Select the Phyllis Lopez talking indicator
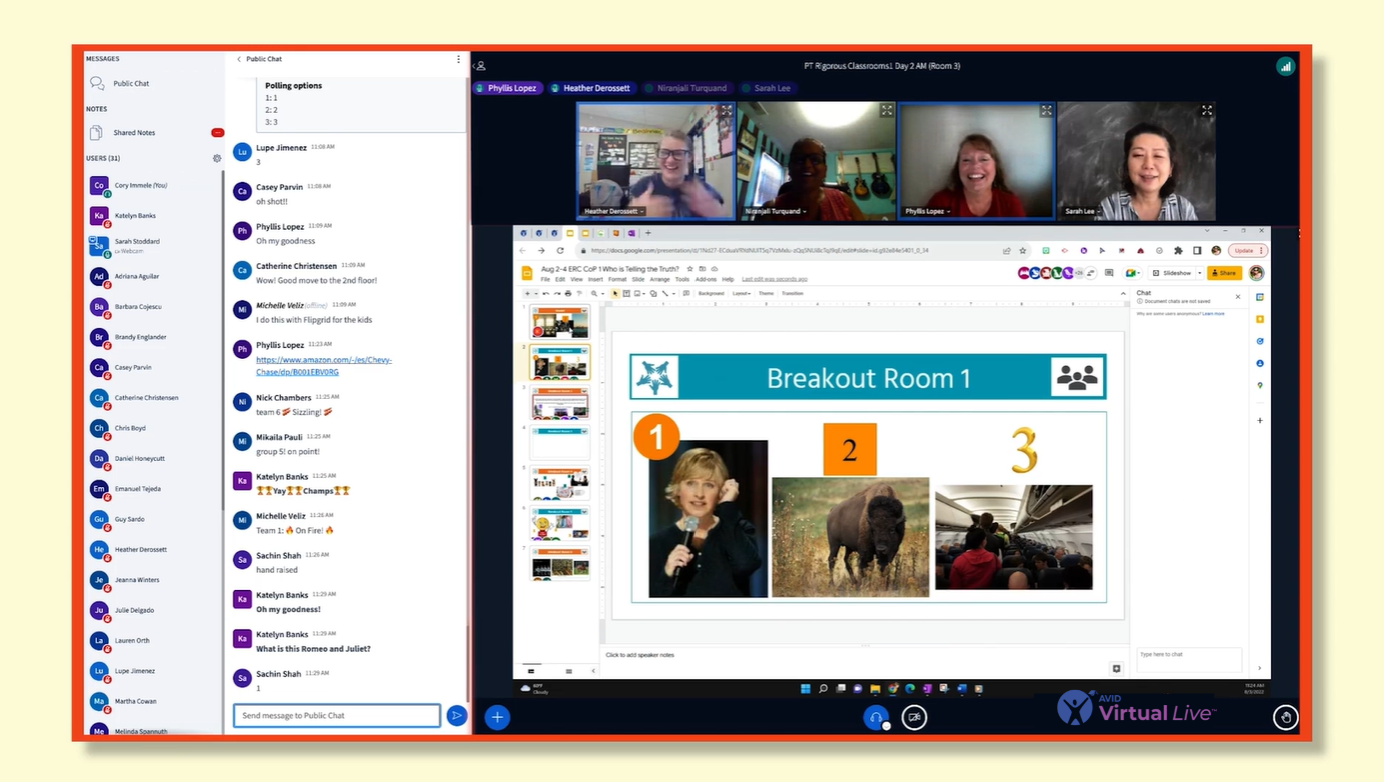Screen dimensions: 1384x782 (x=507, y=88)
